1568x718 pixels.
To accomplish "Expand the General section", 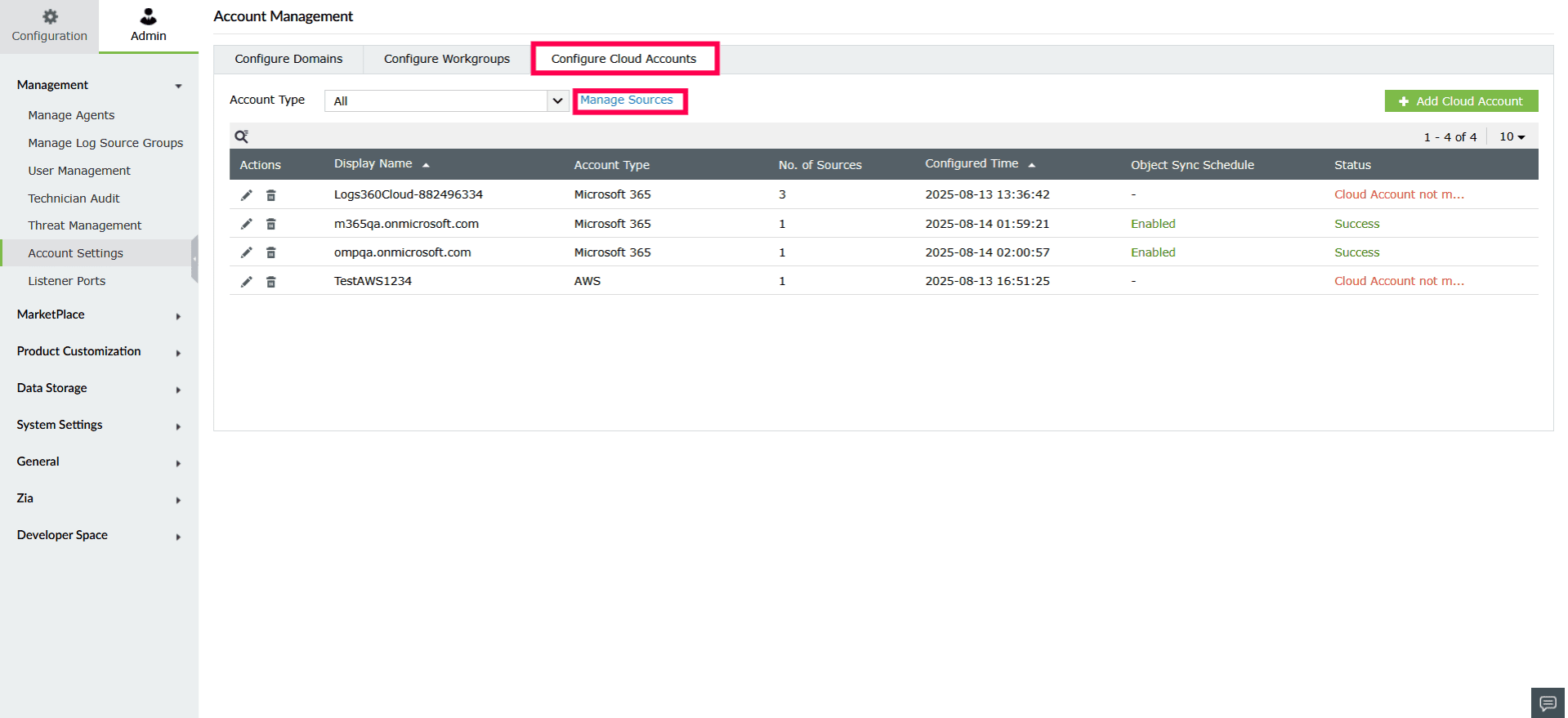I will click(99, 462).
